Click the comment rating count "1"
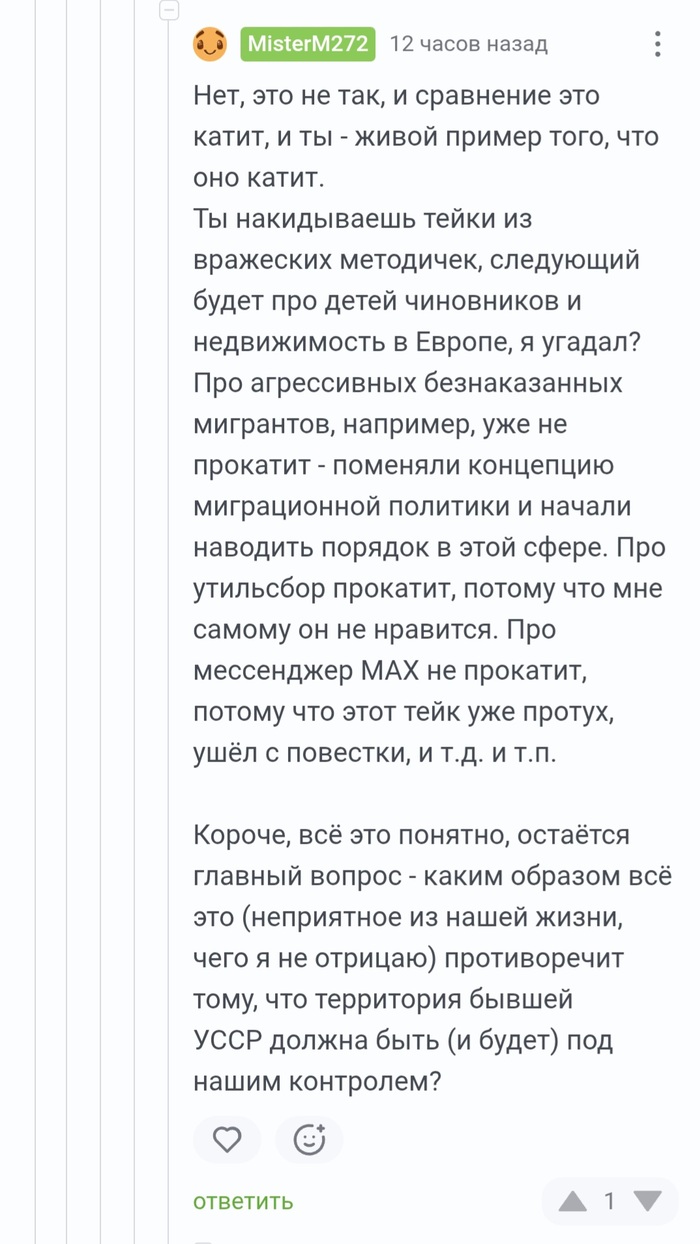The height and width of the screenshot is (1244, 700). (609, 1201)
